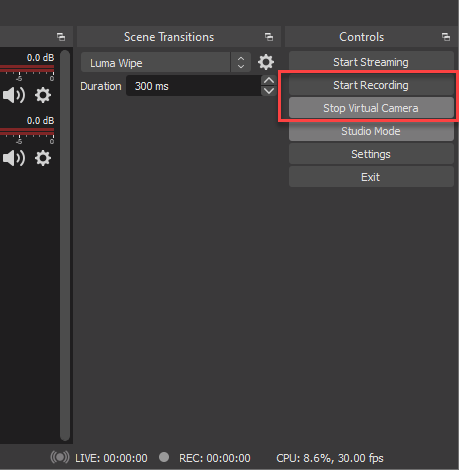Stop Virtual Camera
The height and width of the screenshot is (470, 459).
click(x=371, y=108)
